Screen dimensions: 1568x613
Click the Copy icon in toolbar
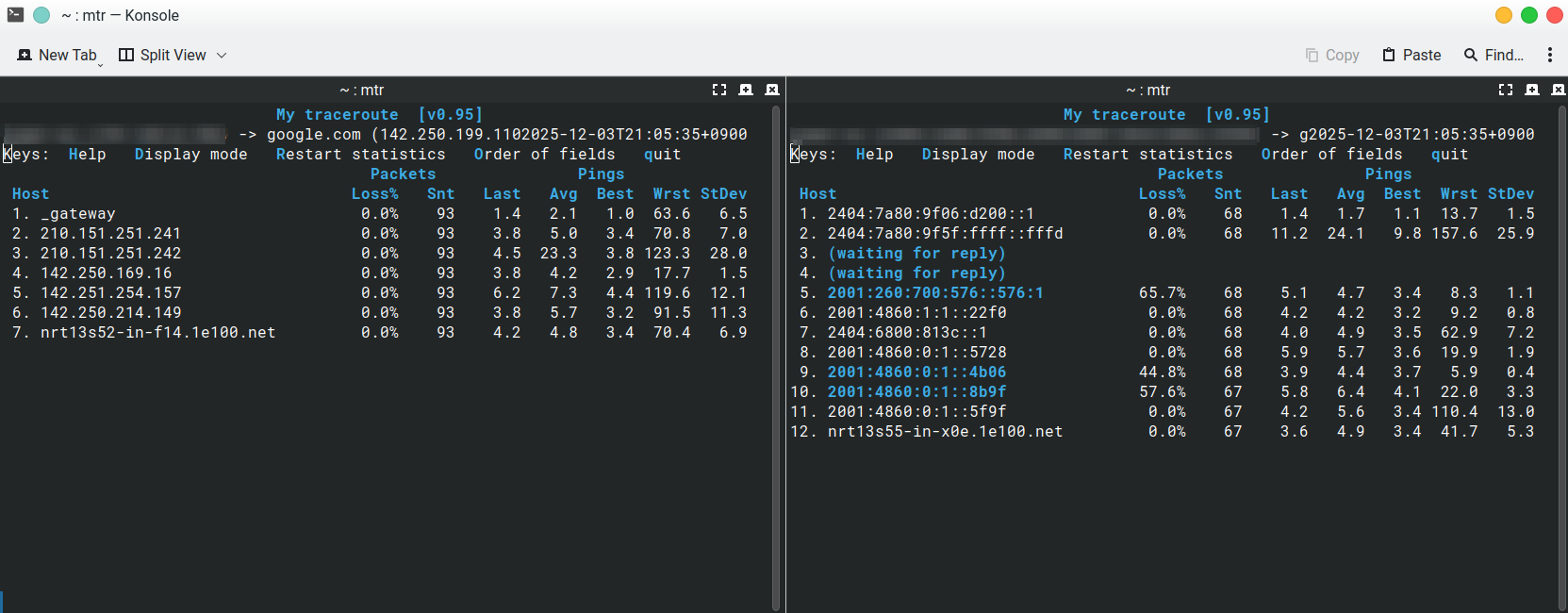(1312, 55)
